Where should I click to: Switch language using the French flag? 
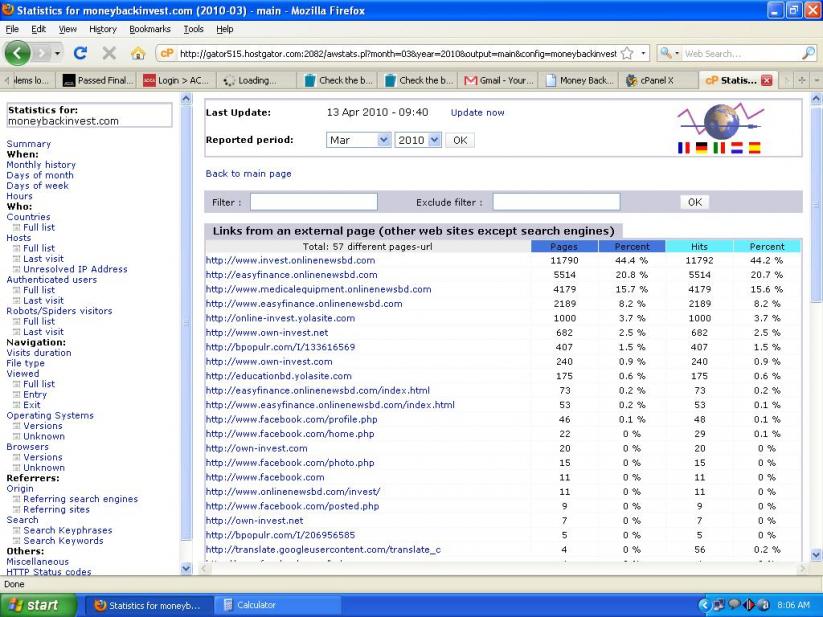(685, 148)
